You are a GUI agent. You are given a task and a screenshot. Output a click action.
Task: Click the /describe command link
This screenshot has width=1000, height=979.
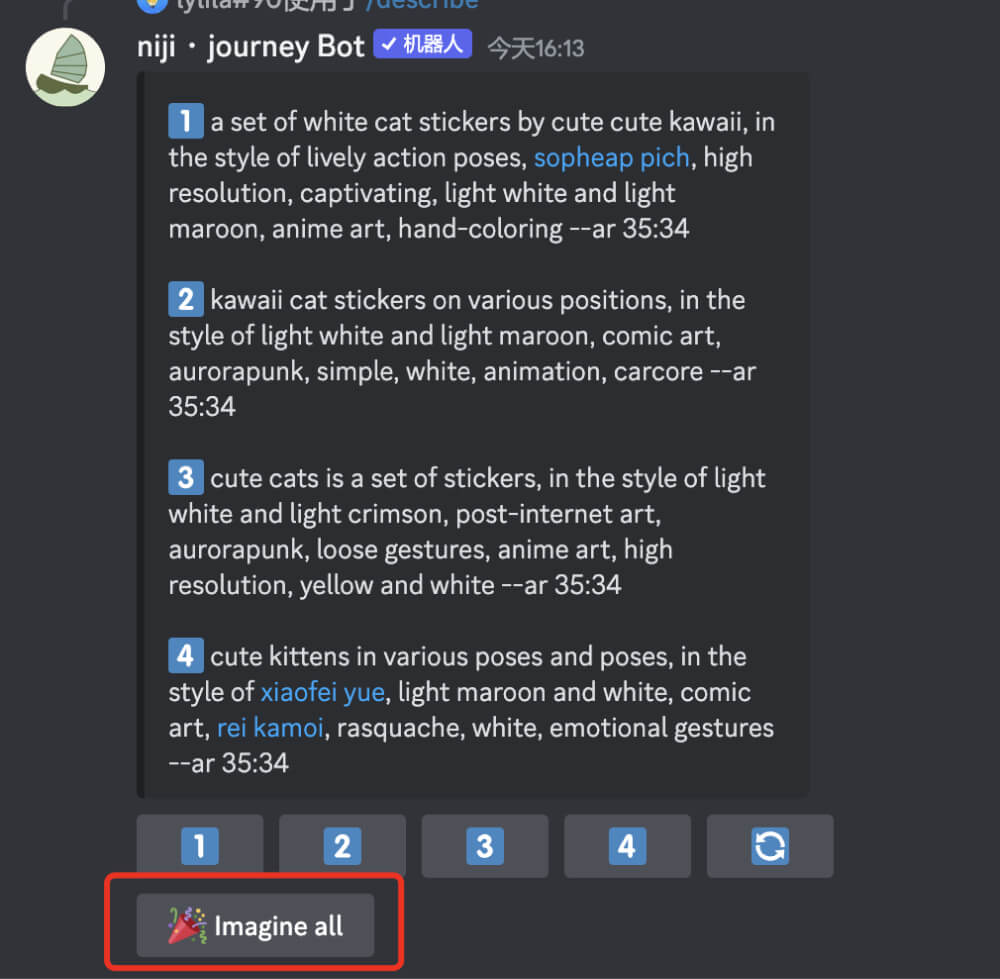422,5
